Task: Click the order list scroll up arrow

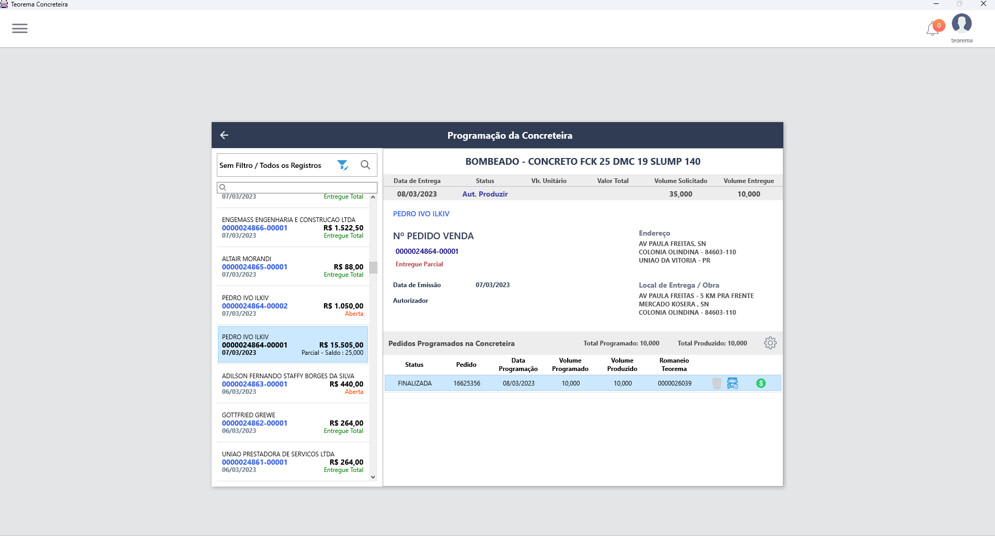Action: click(373, 197)
